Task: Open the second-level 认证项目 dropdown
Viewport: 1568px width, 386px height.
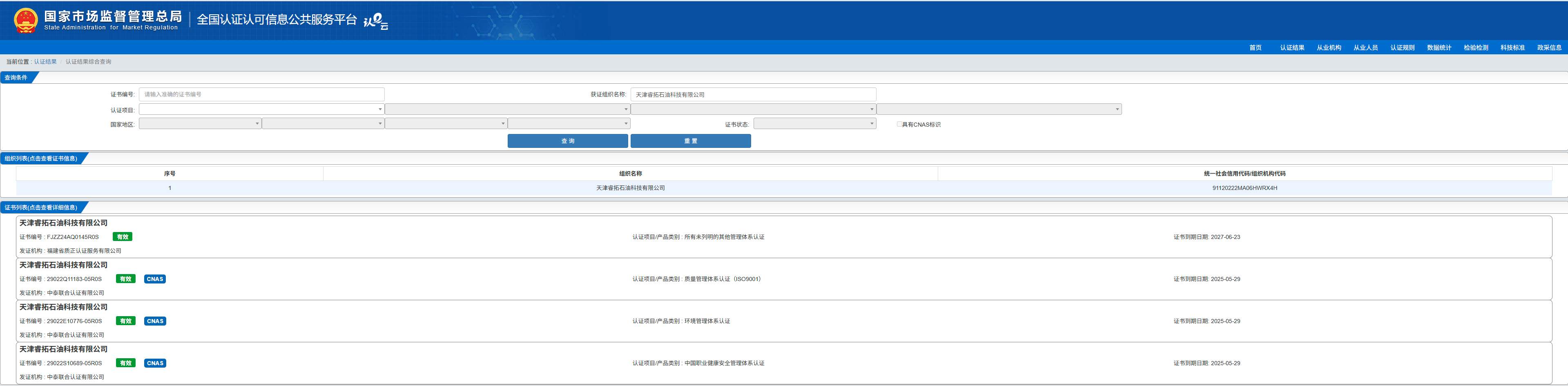Action: coord(508,109)
